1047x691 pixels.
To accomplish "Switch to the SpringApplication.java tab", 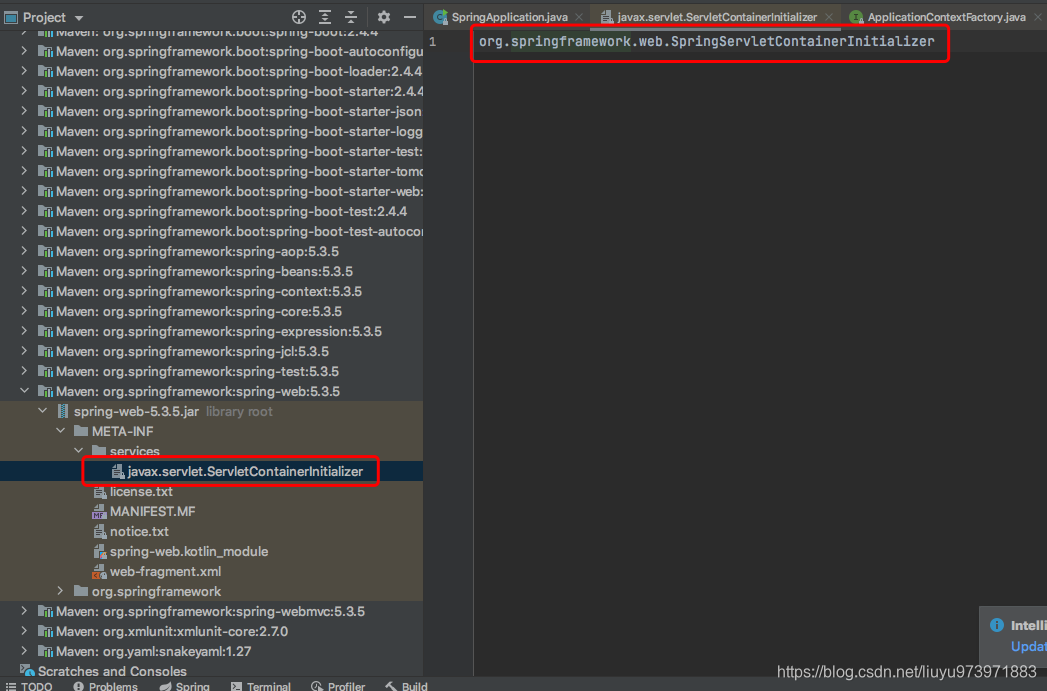I will [x=509, y=16].
